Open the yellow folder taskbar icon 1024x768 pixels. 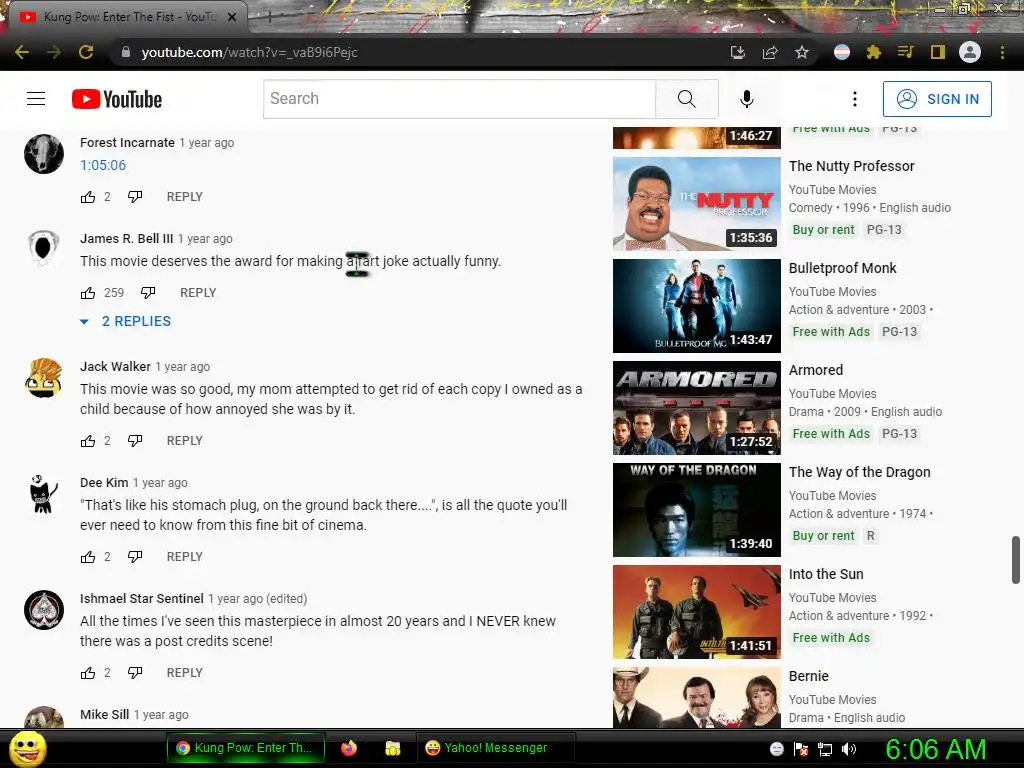pyautogui.click(x=392, y=748)
